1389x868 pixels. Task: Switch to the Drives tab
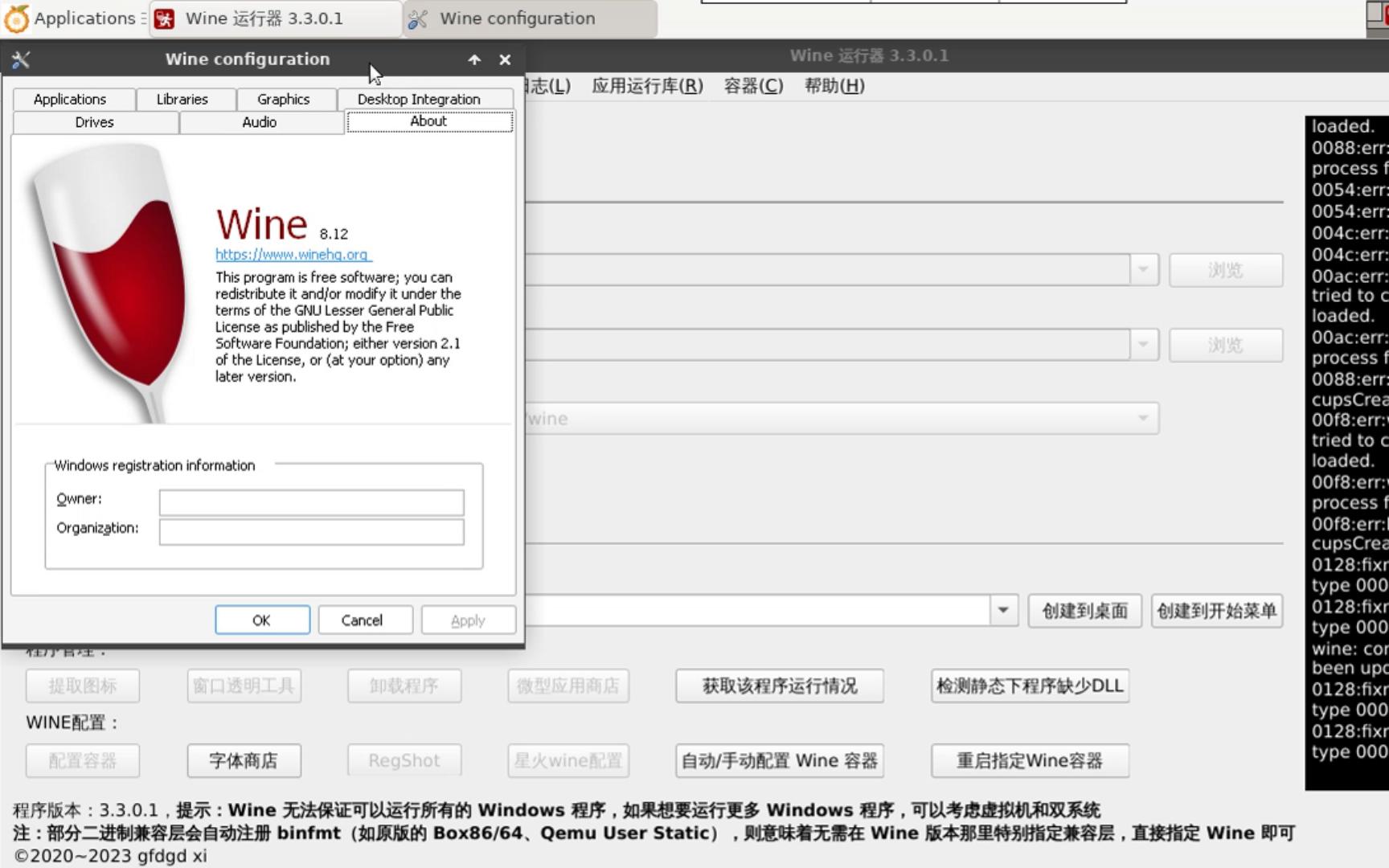94,122
